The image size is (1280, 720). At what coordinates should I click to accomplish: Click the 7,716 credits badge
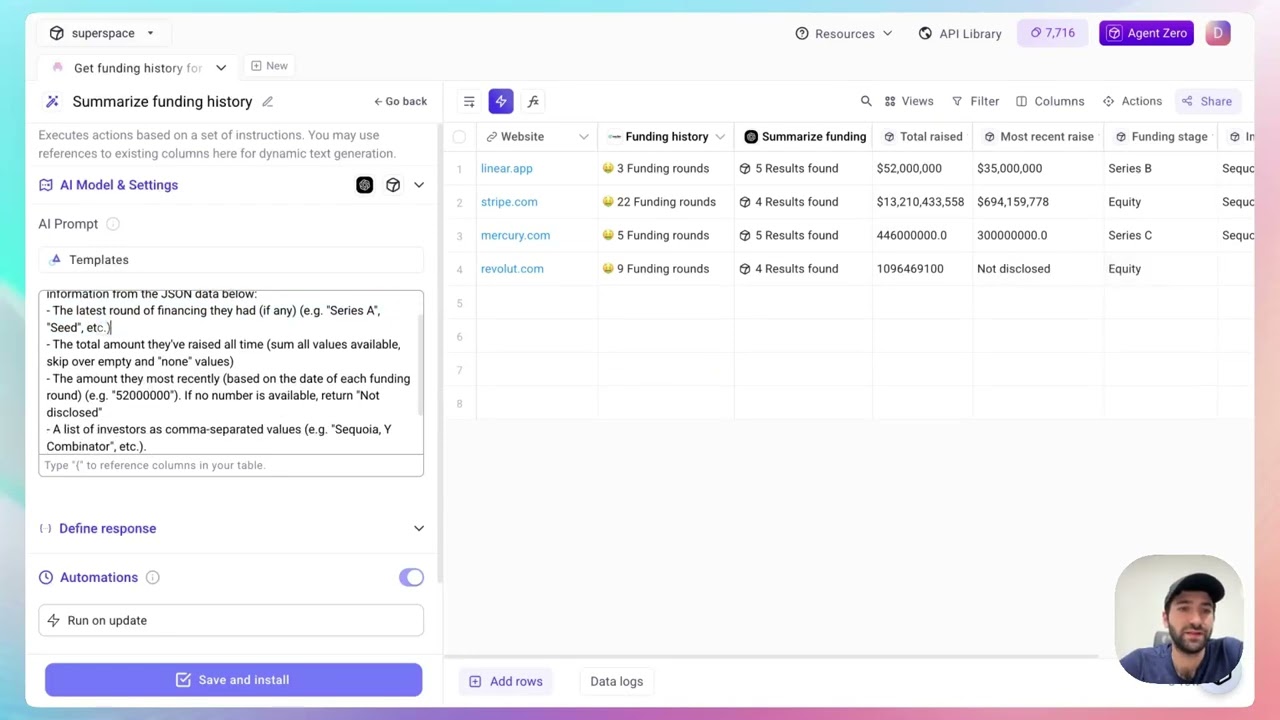[1053, 33]
